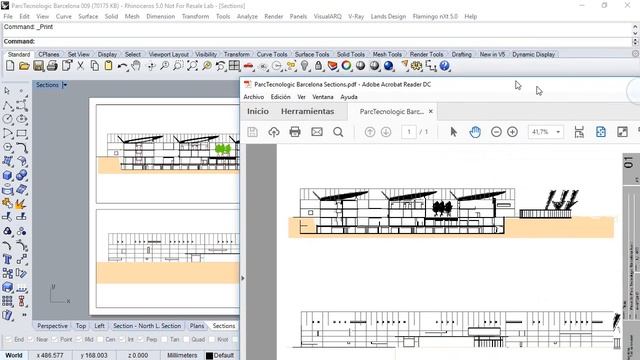The height and width of the screenshot is (360, 640).
Task: Select the Acrobat arrow selection tool
Action: [x=453, y=132]
